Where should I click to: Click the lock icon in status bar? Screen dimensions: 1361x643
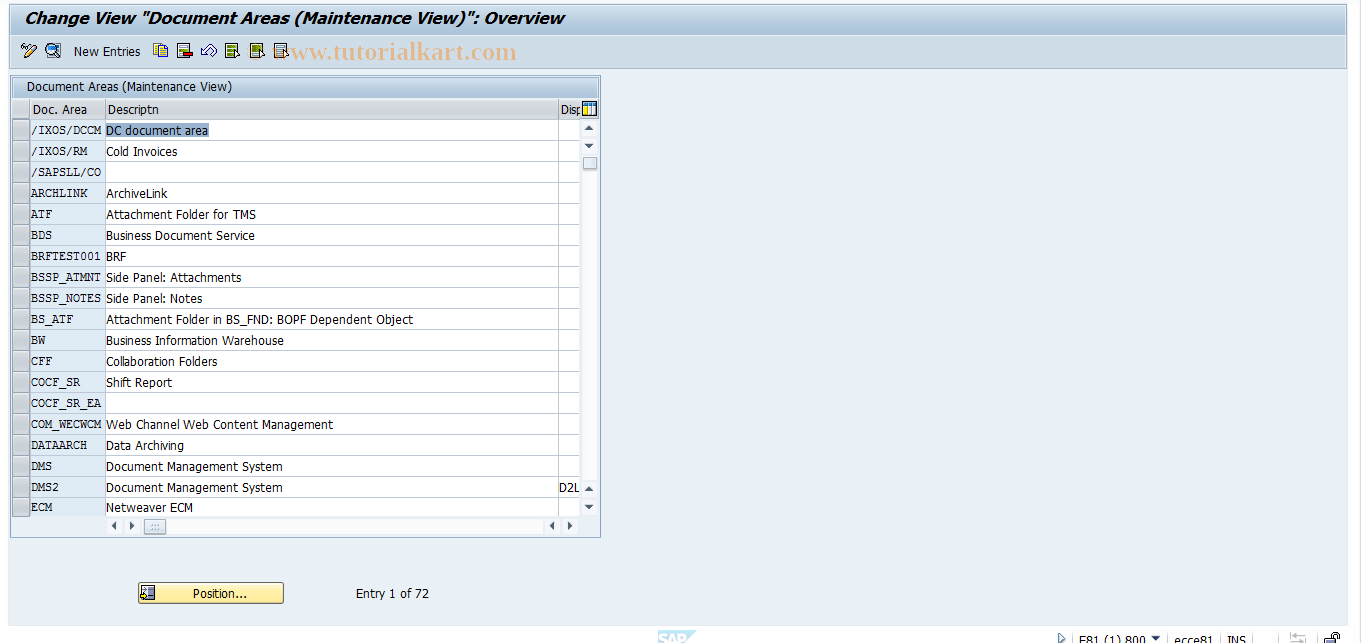pyautogui.click(x=1332, y=638)
